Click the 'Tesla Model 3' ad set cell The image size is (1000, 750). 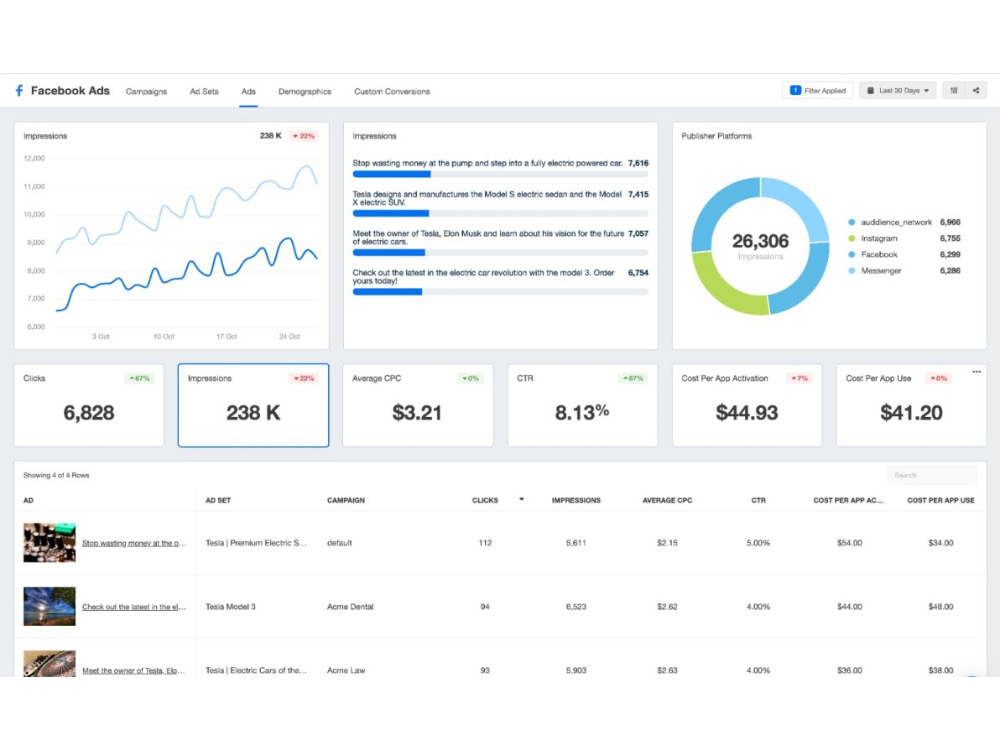pyautogui.click(x=230, y=607)
